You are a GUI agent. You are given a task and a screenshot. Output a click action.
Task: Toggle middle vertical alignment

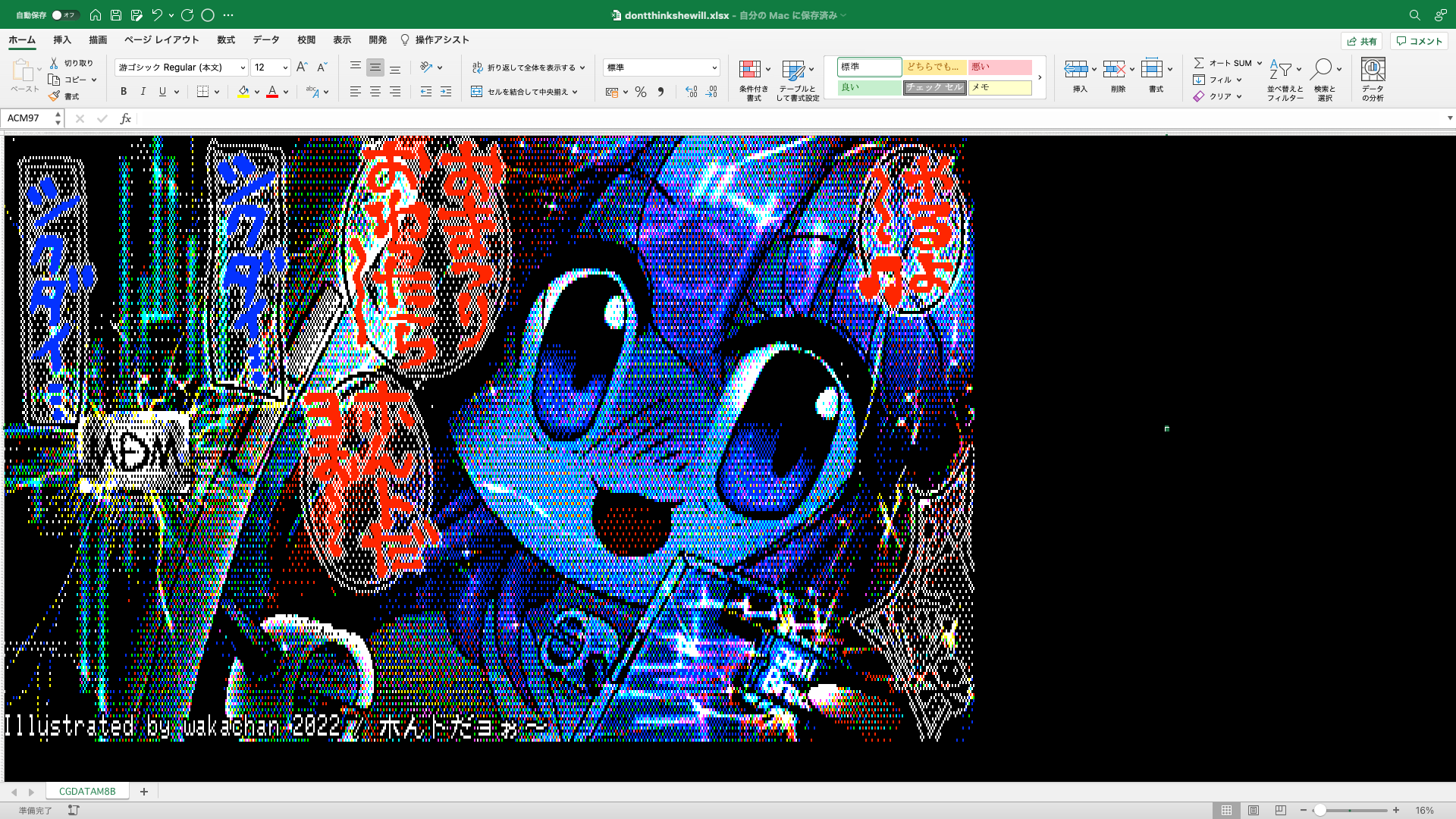(375, 67)
